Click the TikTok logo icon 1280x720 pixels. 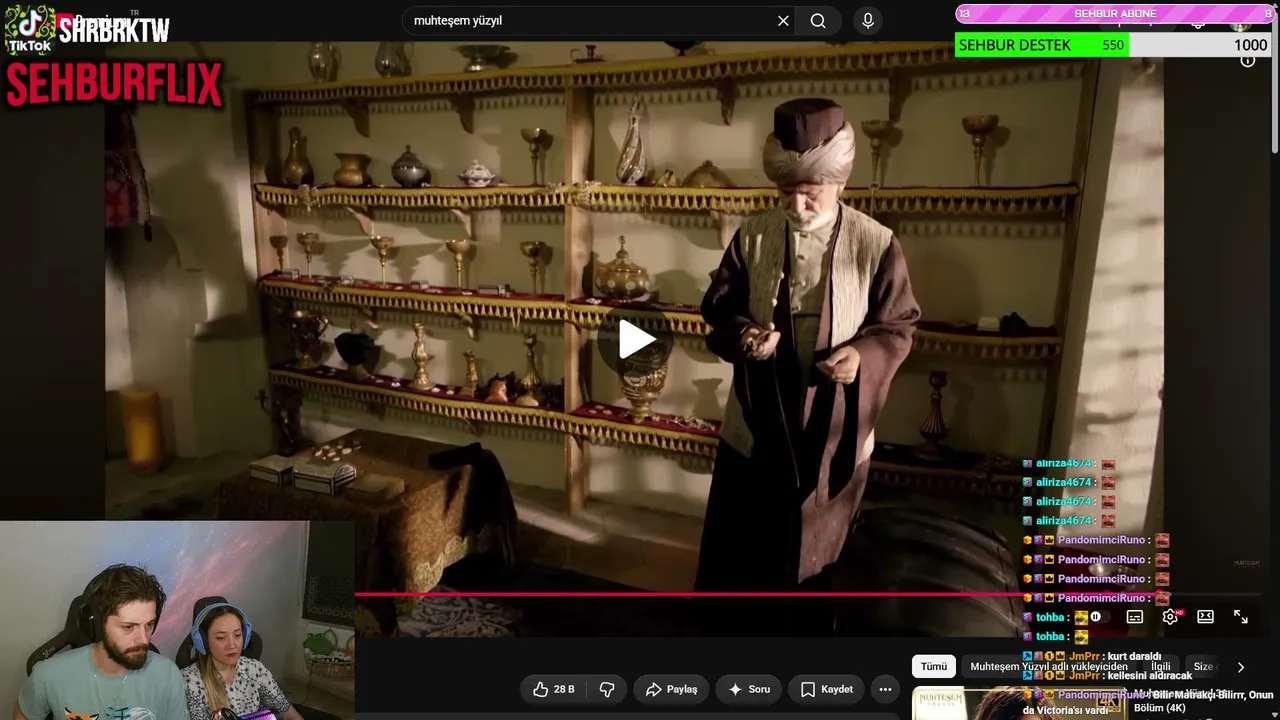[30, 29]
